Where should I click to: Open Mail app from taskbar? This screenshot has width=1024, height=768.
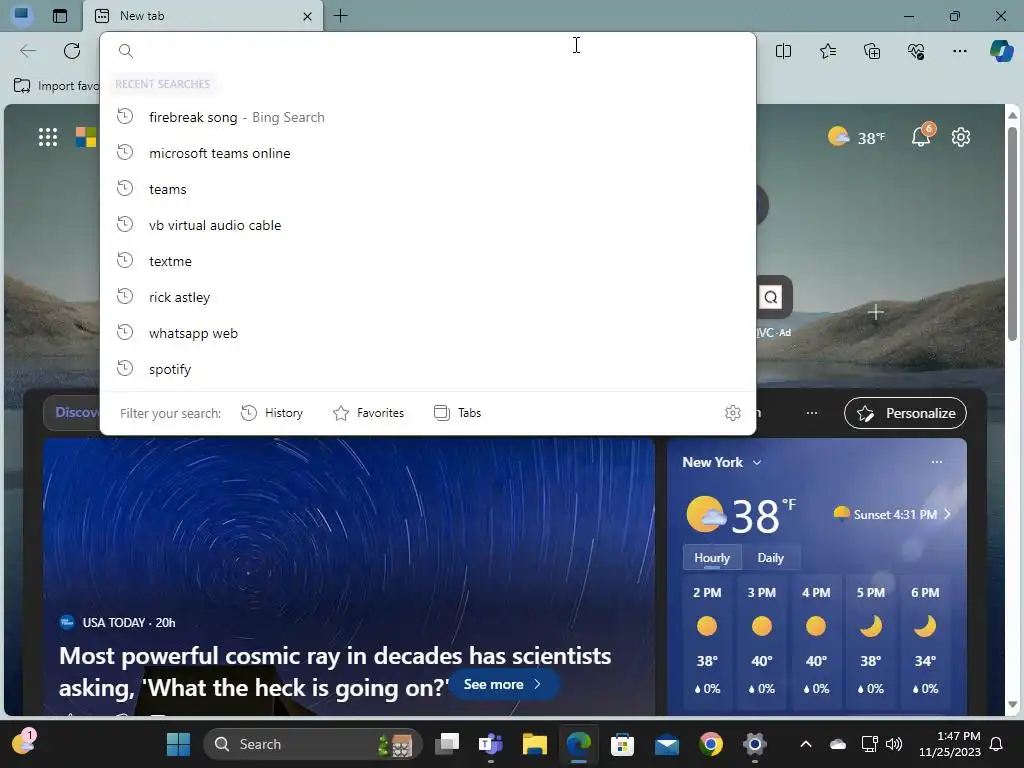[x=667, y=744]
